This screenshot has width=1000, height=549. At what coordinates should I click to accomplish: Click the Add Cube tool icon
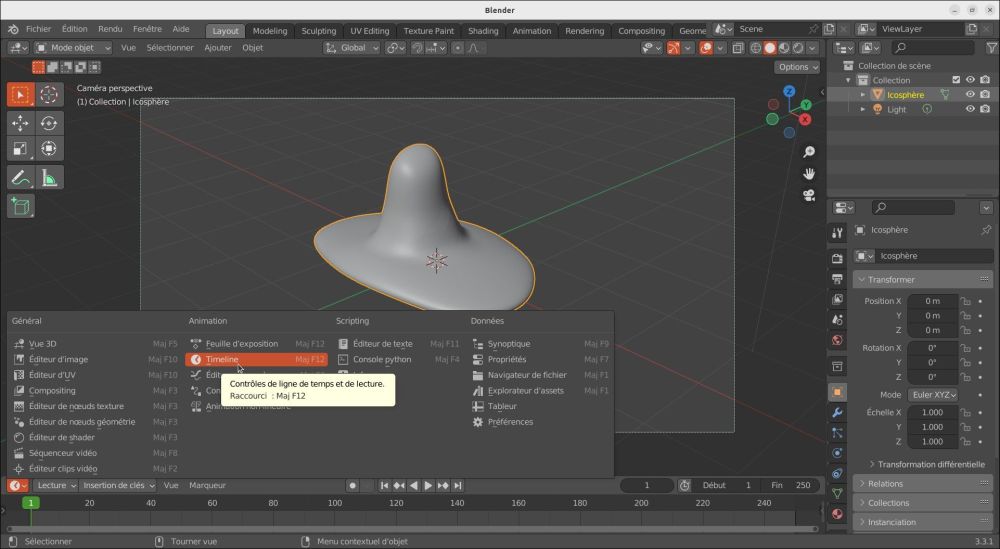(20, 206)
